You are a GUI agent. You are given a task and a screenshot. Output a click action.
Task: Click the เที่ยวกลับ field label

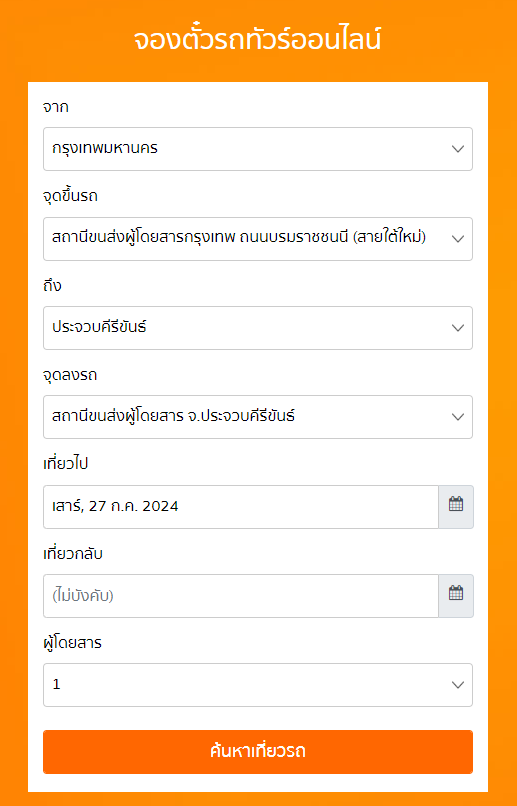tap(73, 554)
